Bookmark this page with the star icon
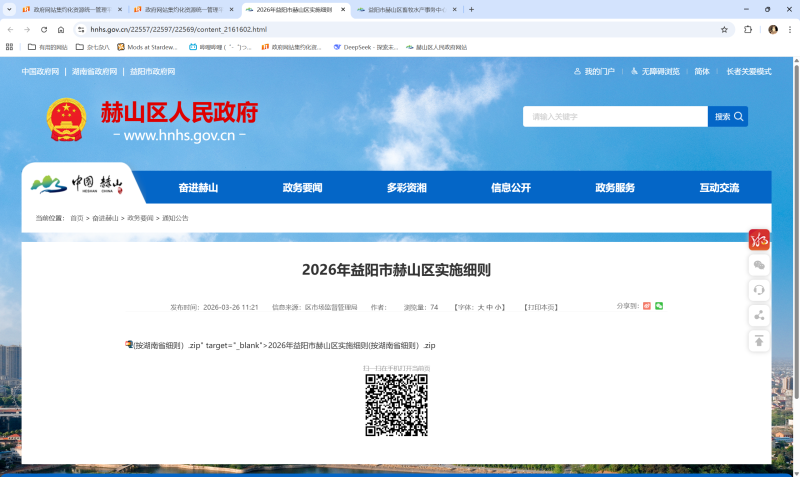The height and width of the screenshot is (477, 800). coord(724,30)
